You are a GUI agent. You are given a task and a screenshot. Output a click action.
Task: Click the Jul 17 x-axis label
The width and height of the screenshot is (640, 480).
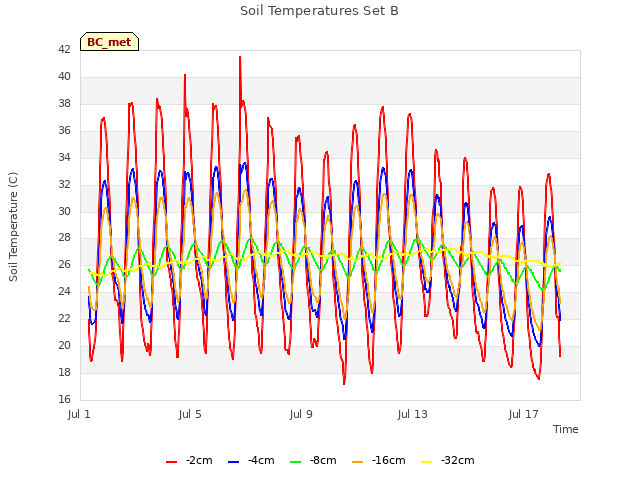524,414
